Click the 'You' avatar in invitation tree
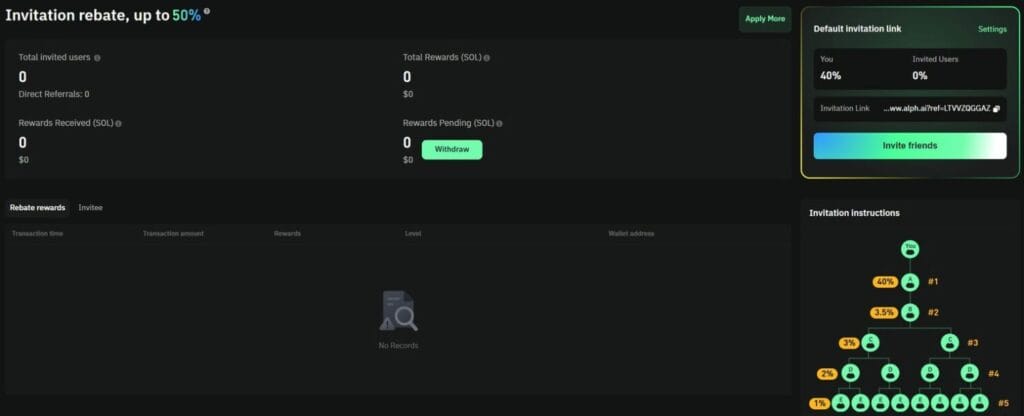The width and height of the screenshot is (1024, 416). [x=910, y=249]
